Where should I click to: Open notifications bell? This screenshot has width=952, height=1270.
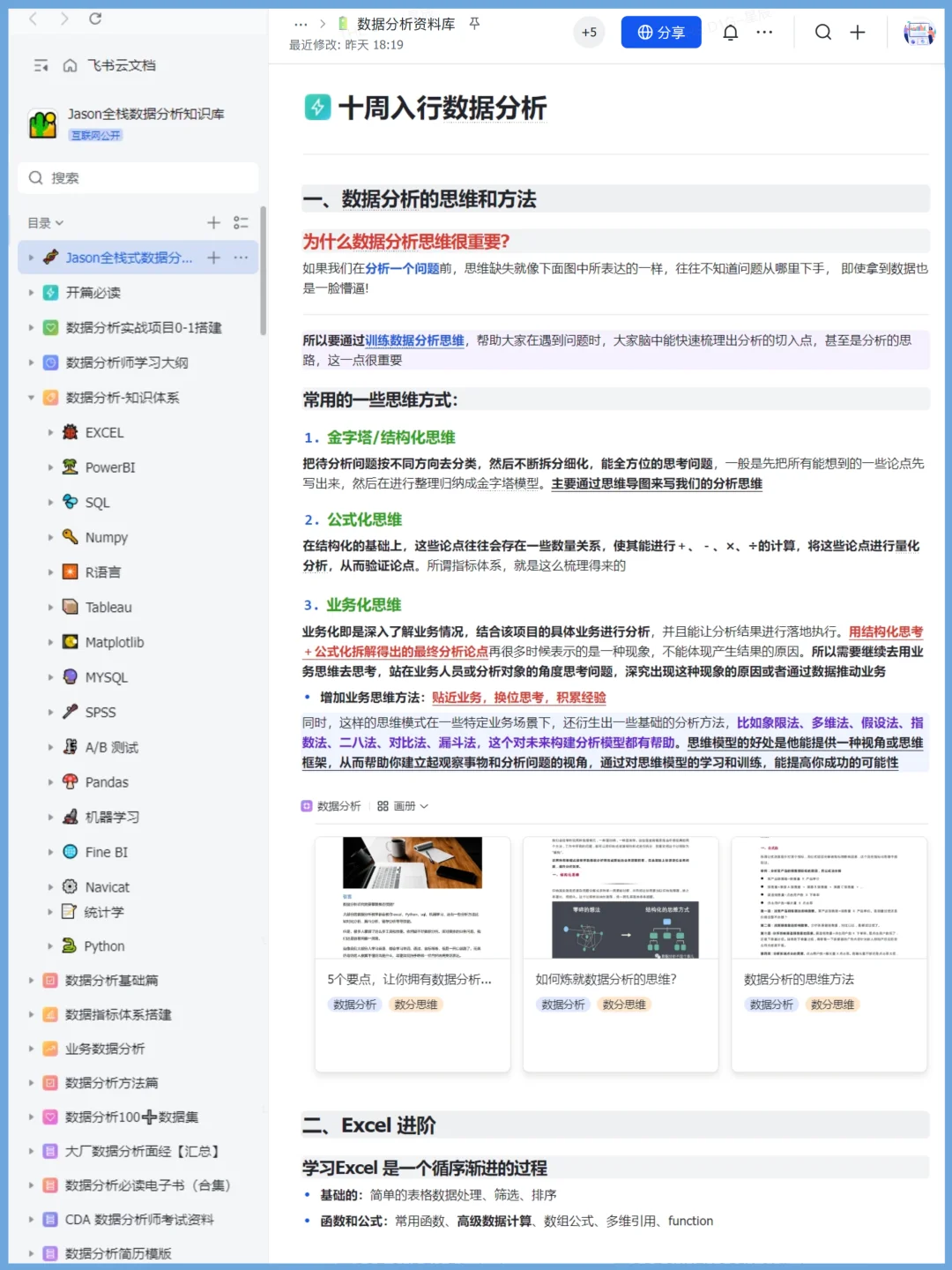(731, 33)
